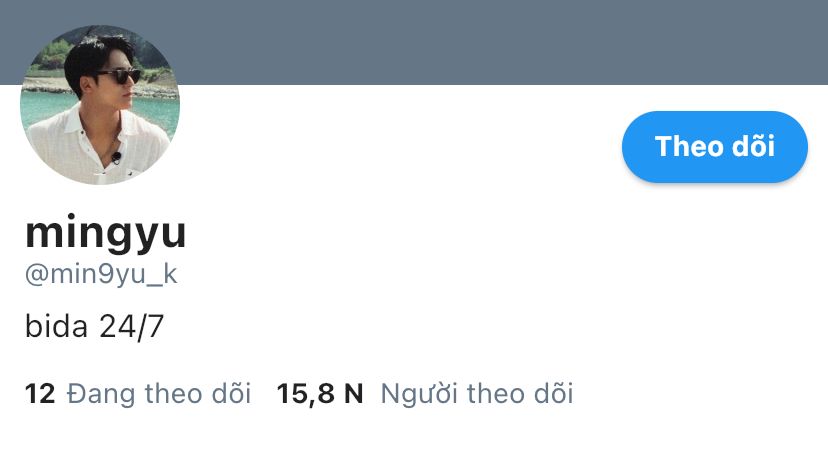
Task: Click the @min9yu_k username handle
Action: pyautogui.click(x=101, y=275)
